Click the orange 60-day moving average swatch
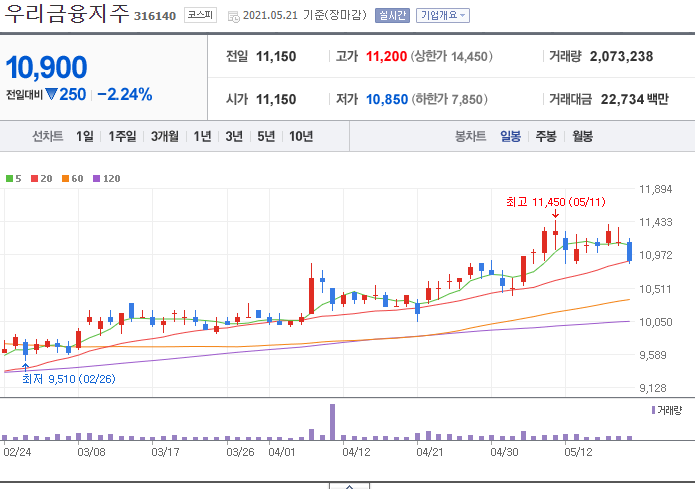Viewport: 695px width, 489px height. point(66,179)
